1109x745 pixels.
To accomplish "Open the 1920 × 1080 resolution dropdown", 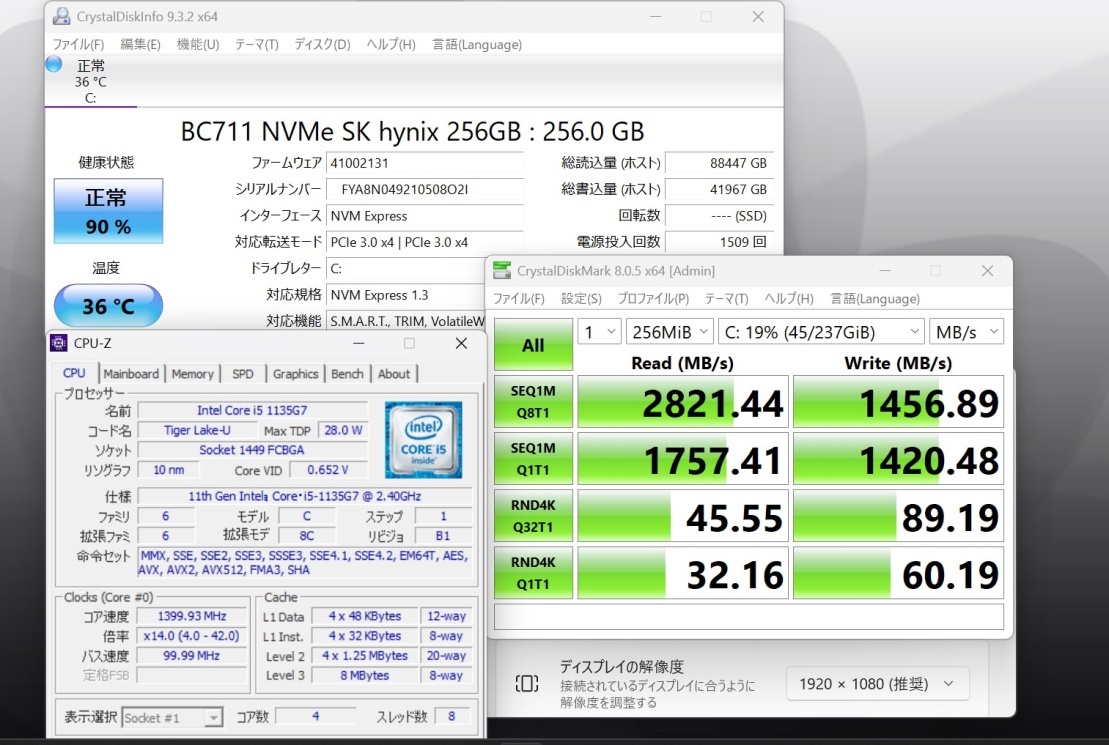I will 877,684.
